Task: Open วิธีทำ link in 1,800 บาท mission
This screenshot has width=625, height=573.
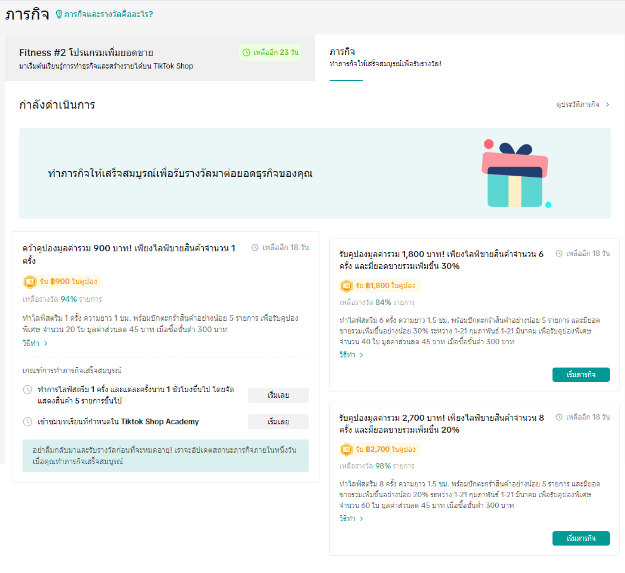Action: point(347,355)
